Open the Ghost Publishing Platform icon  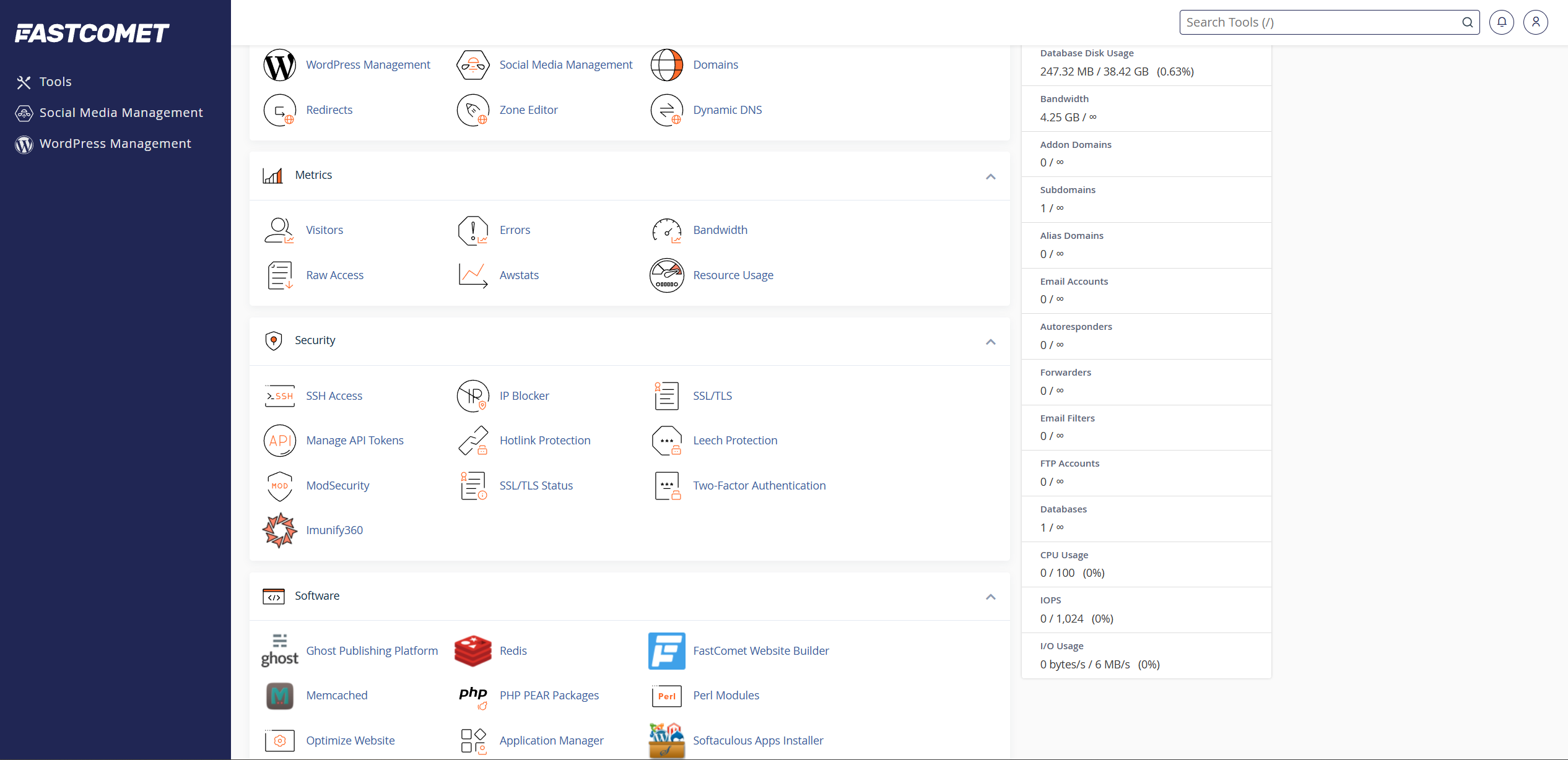point(279,650)
